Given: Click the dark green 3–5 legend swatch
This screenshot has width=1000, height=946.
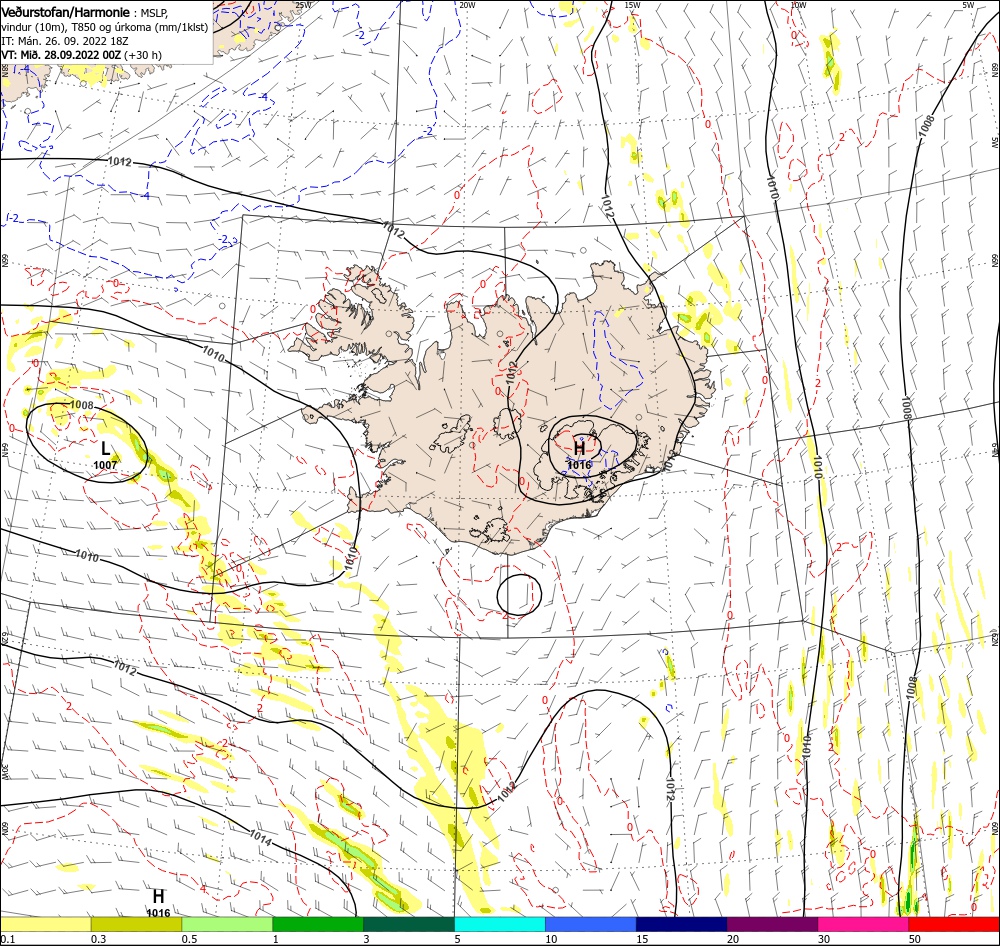Looking at the screenshot, I should click(409, 924).
